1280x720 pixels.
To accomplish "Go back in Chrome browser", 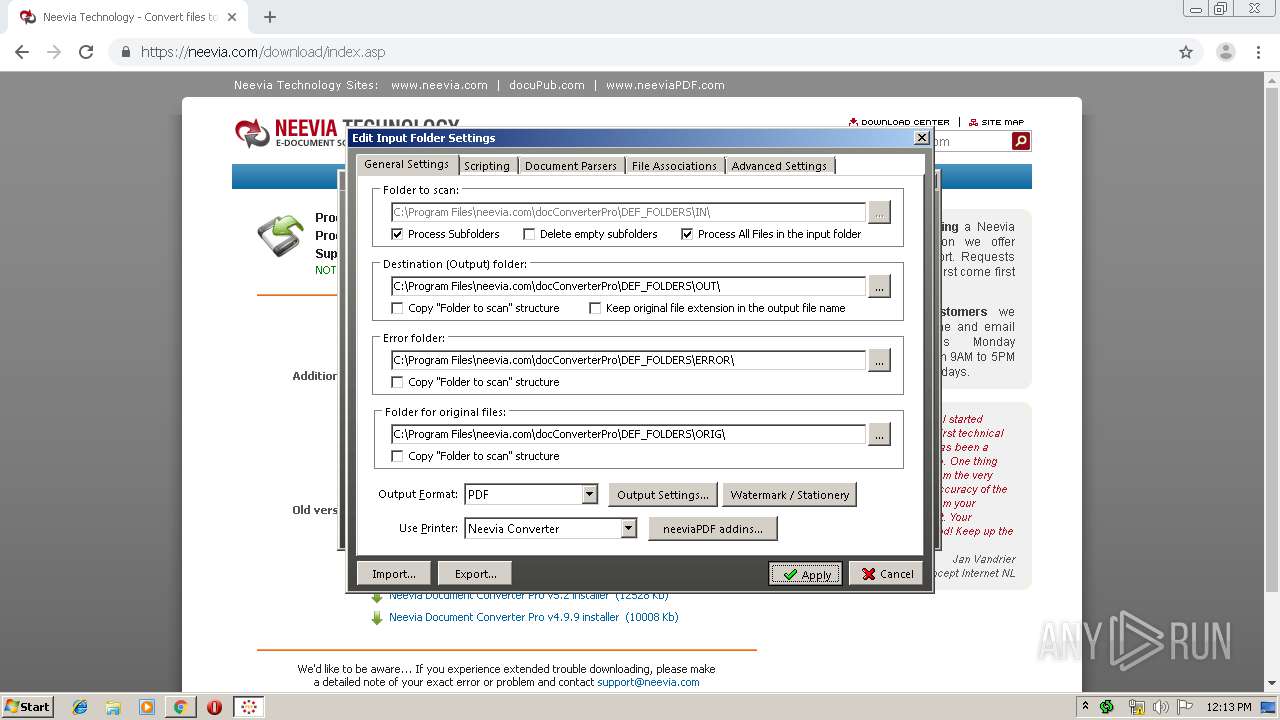I will [22, 52].
